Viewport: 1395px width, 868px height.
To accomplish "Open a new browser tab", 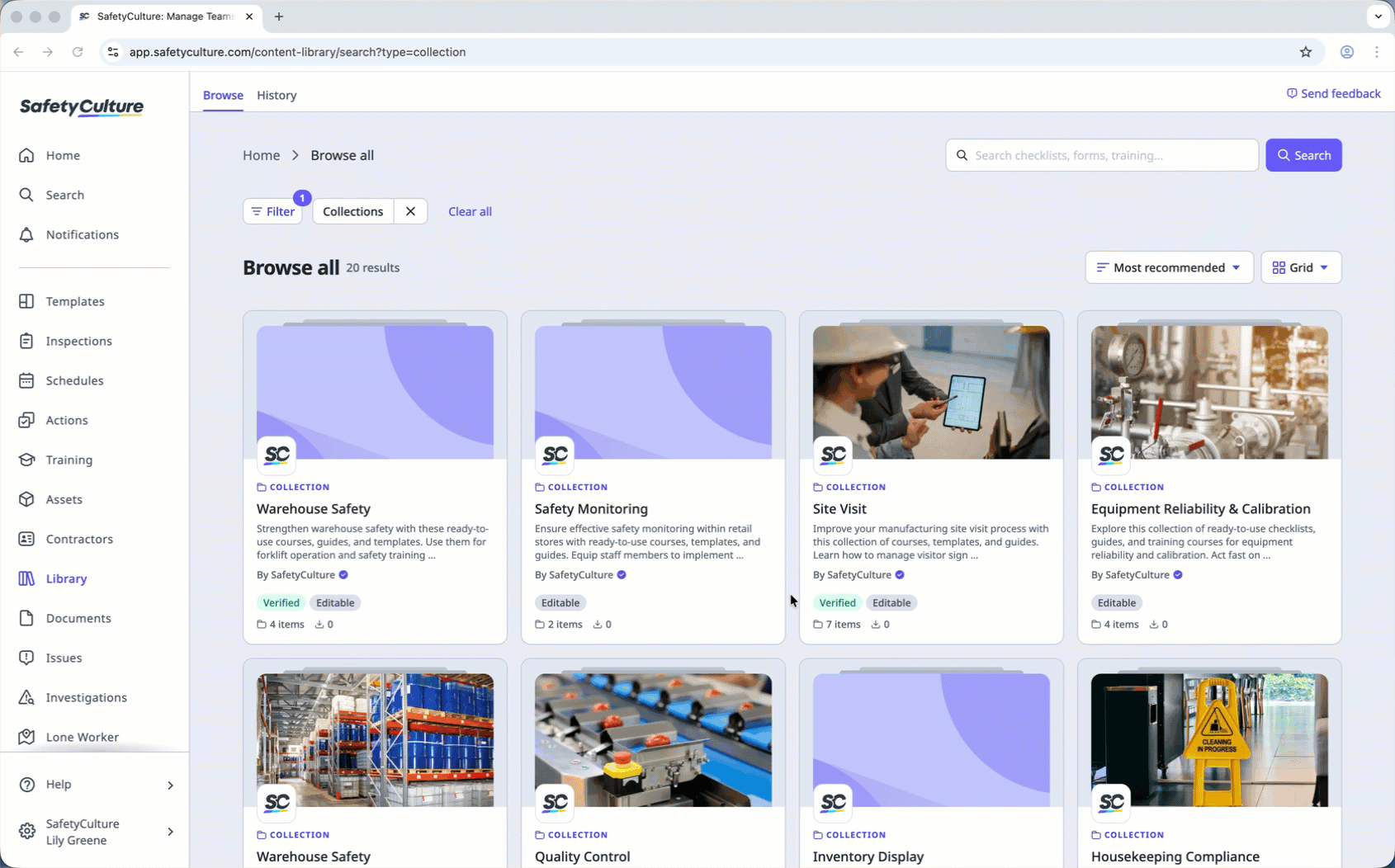I will point(279,17).
